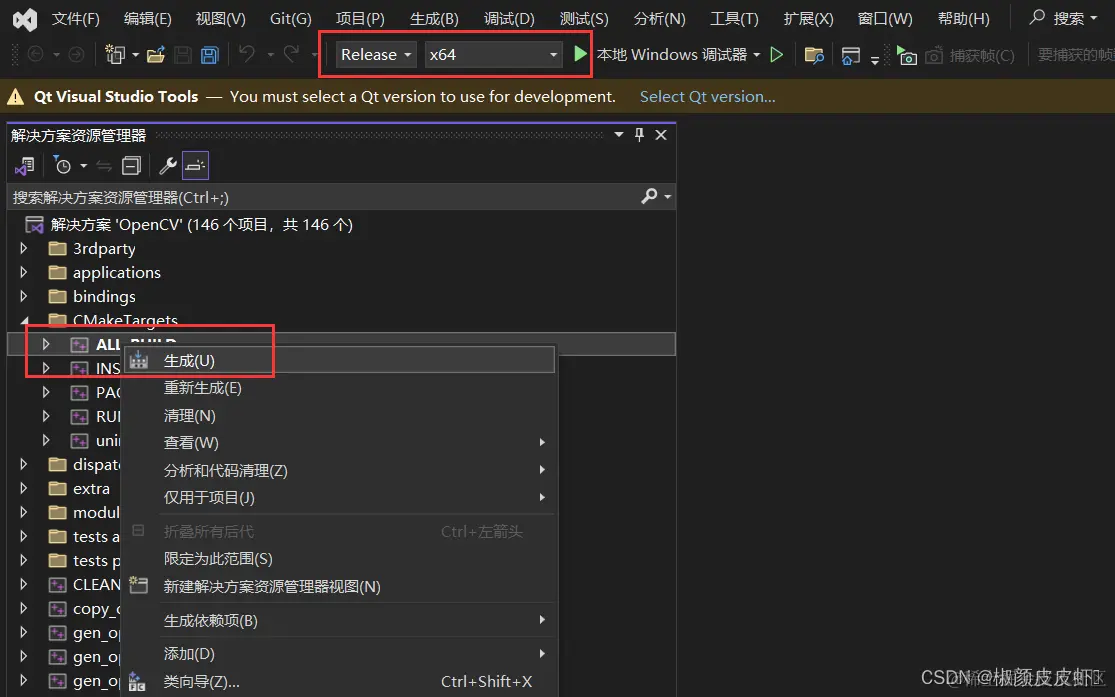Start without debugging via outlined green play icon
The width and height of the screenshot is (1115, 697).
pyautogui.click(x=777, y=55)
